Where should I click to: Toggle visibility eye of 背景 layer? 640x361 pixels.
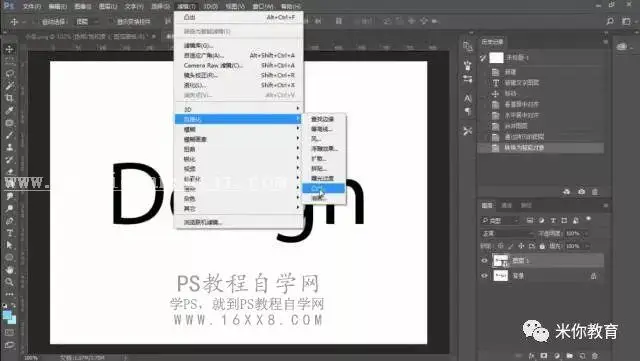[x=484, y=276]
